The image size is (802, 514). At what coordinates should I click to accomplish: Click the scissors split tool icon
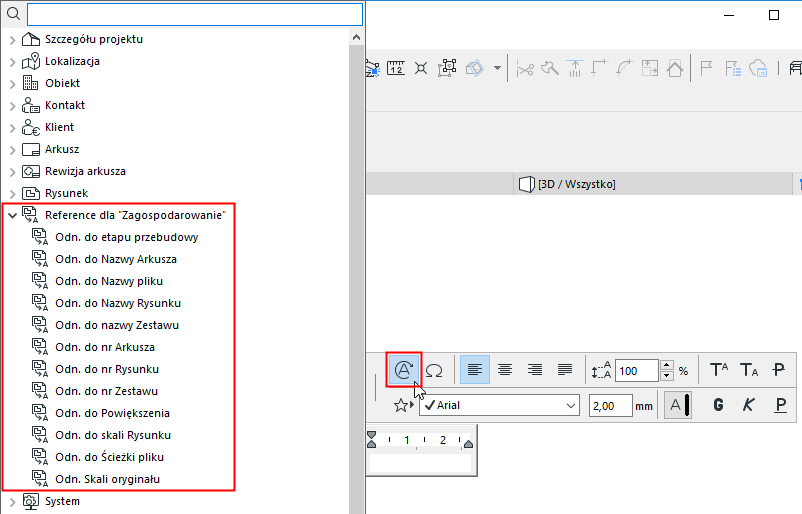(x=525, y=69)
